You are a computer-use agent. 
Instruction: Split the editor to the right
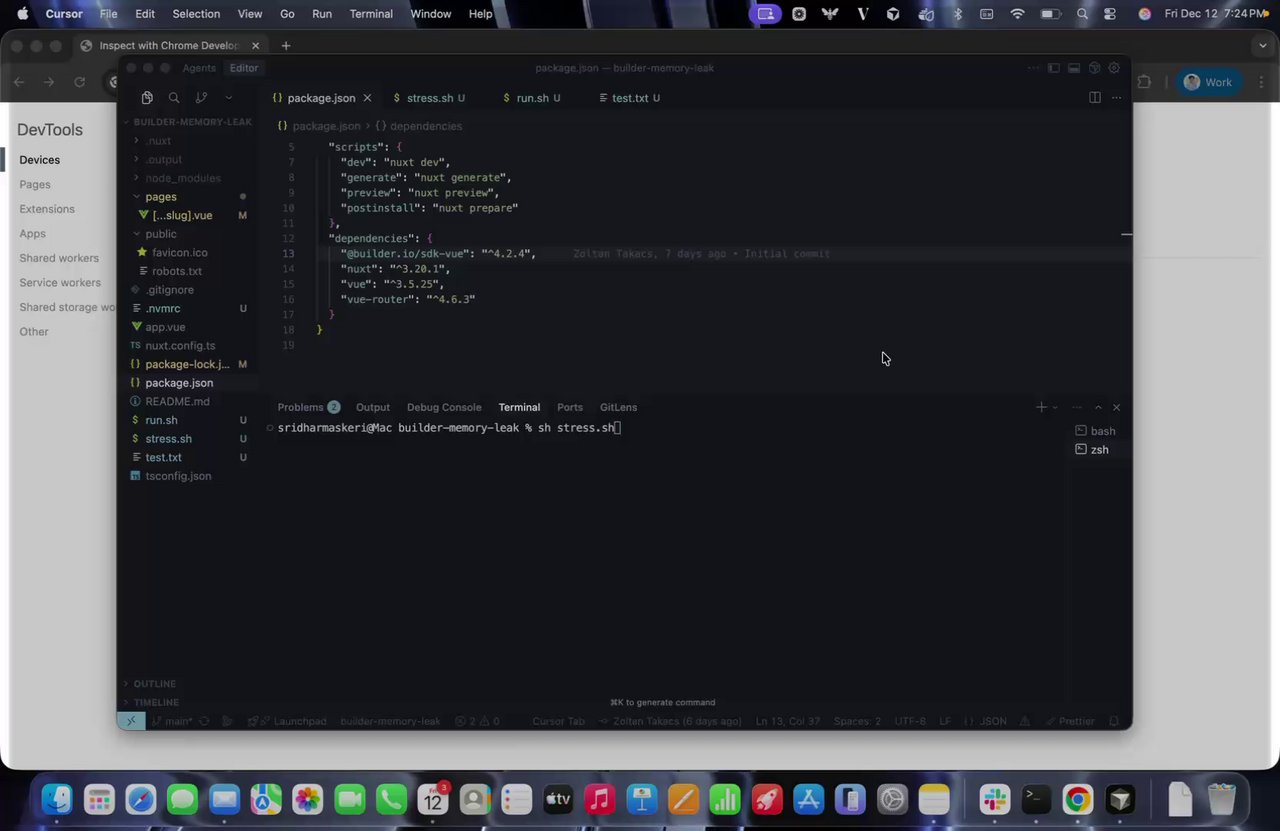1095,98
